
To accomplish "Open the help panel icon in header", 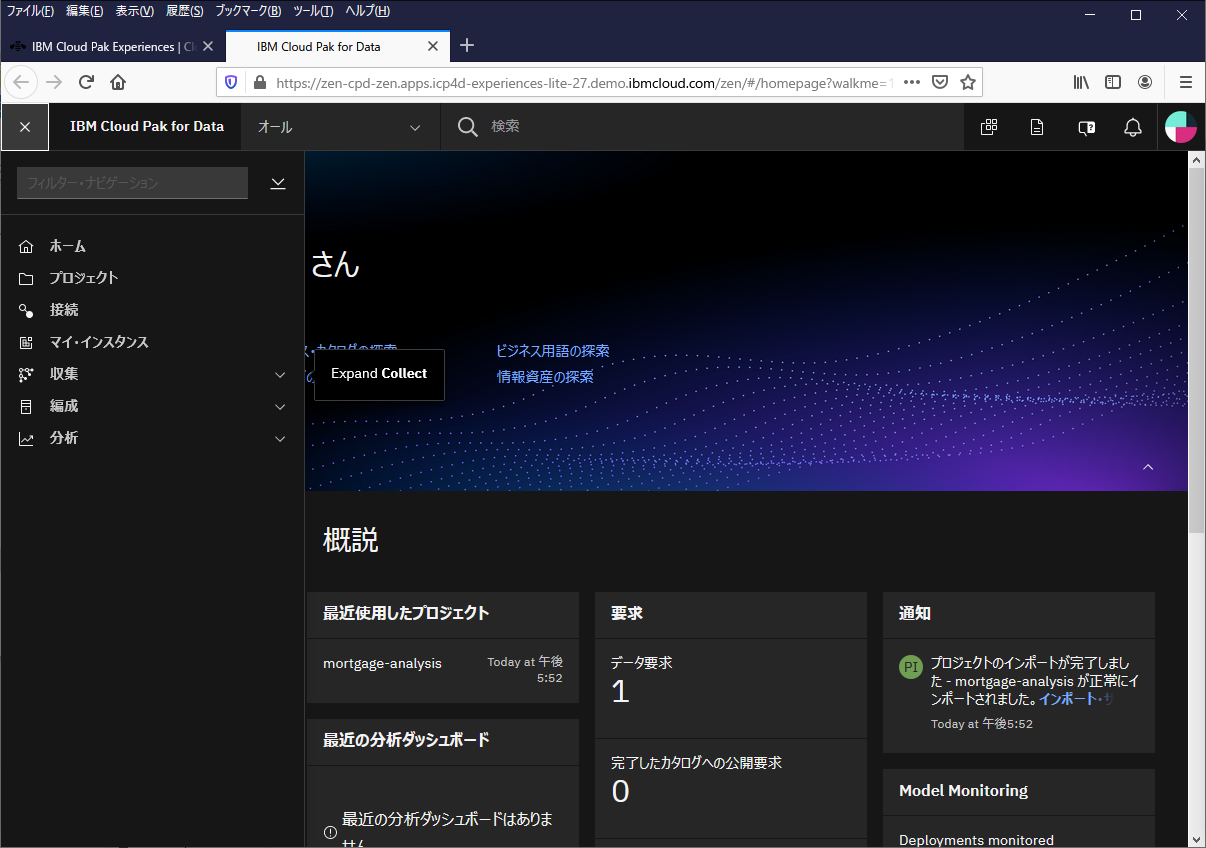I will point(1086,127).
